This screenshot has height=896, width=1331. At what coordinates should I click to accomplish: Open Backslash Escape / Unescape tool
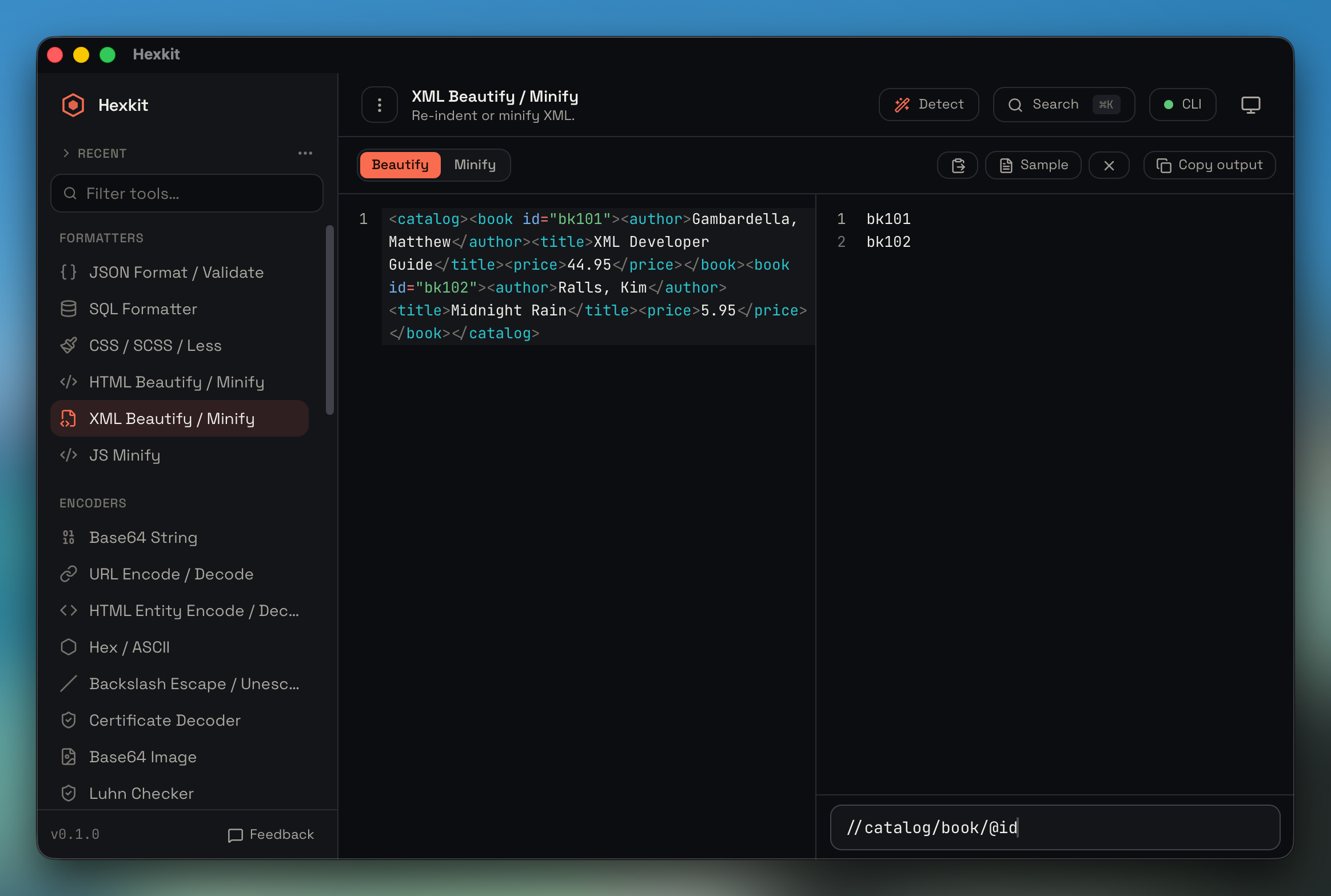click(180, 684)
